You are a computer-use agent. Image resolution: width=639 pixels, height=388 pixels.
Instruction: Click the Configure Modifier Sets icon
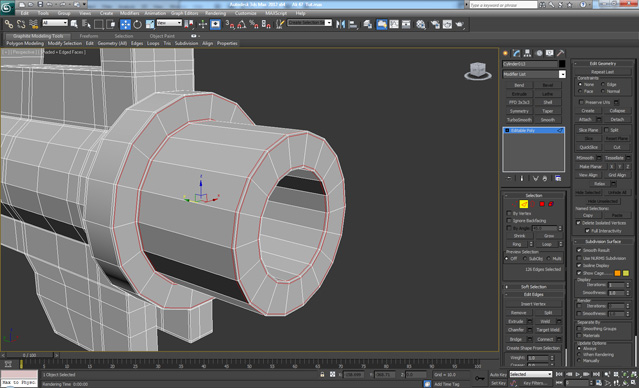click(558, 179)
